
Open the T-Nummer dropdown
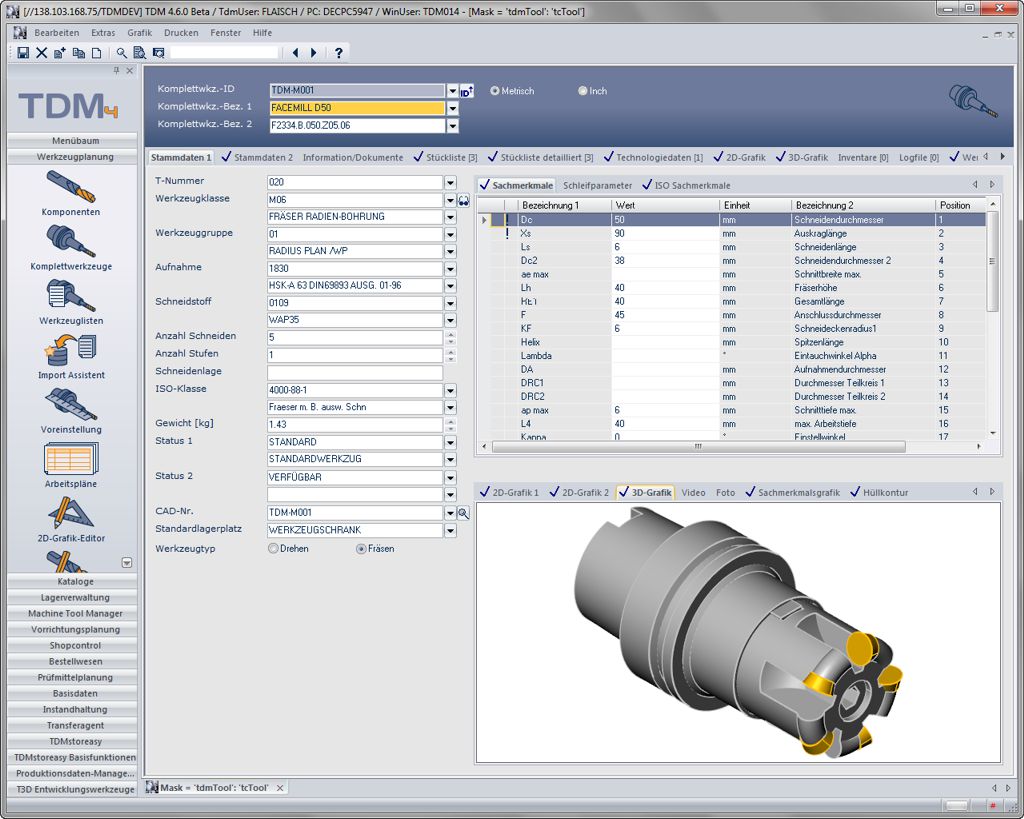(x=450, y=182)
